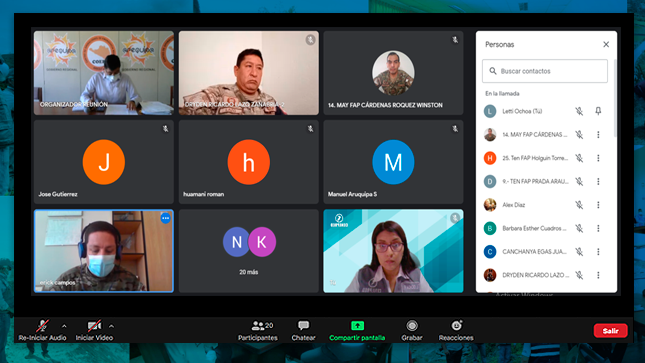
Task: Open three-dot menu for DRYDEN RICARDO LAZO
Action: point(598,275)
